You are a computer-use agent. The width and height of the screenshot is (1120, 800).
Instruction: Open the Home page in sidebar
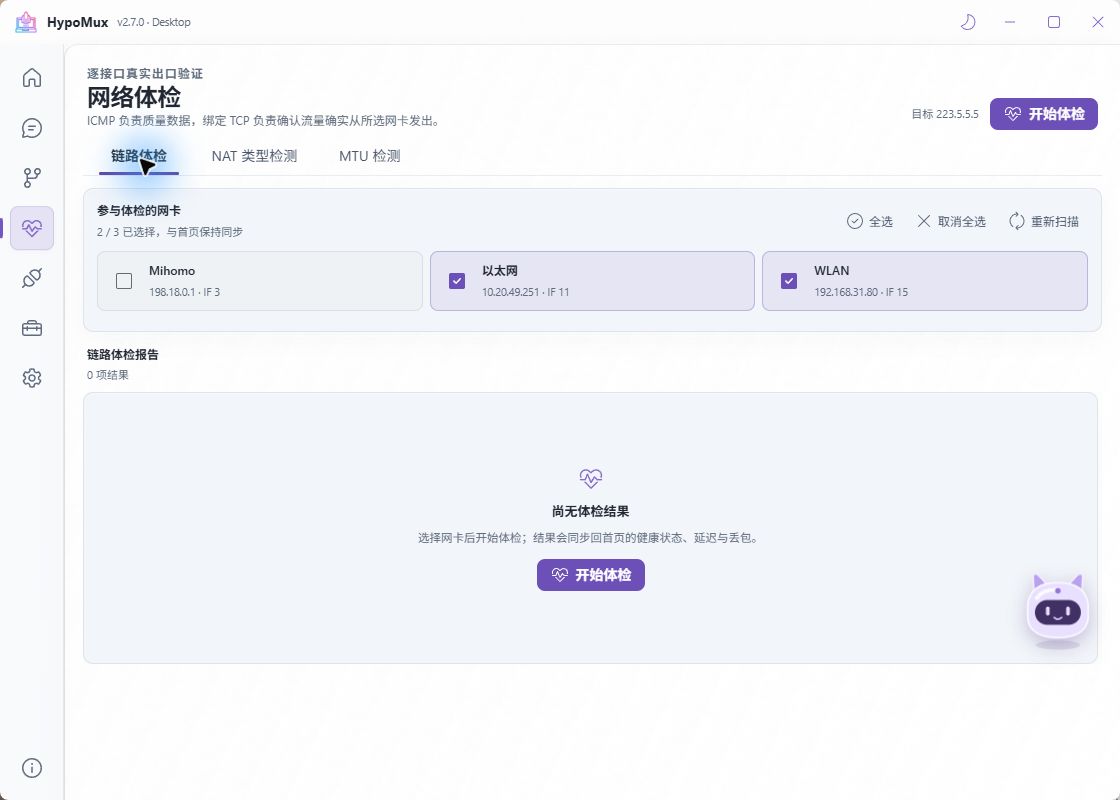31,77
